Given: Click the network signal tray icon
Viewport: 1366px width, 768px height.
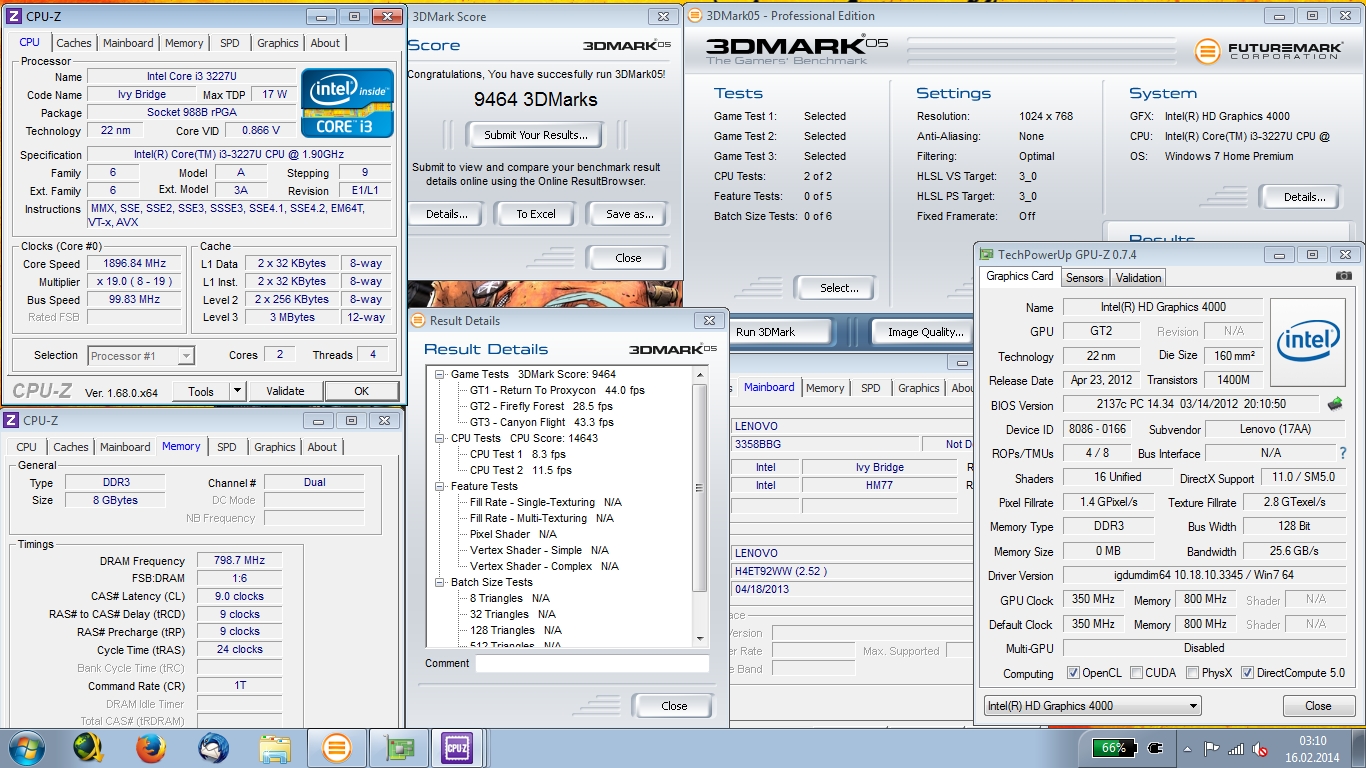Looking at the screenshot, I should (x=1236, y=748).
